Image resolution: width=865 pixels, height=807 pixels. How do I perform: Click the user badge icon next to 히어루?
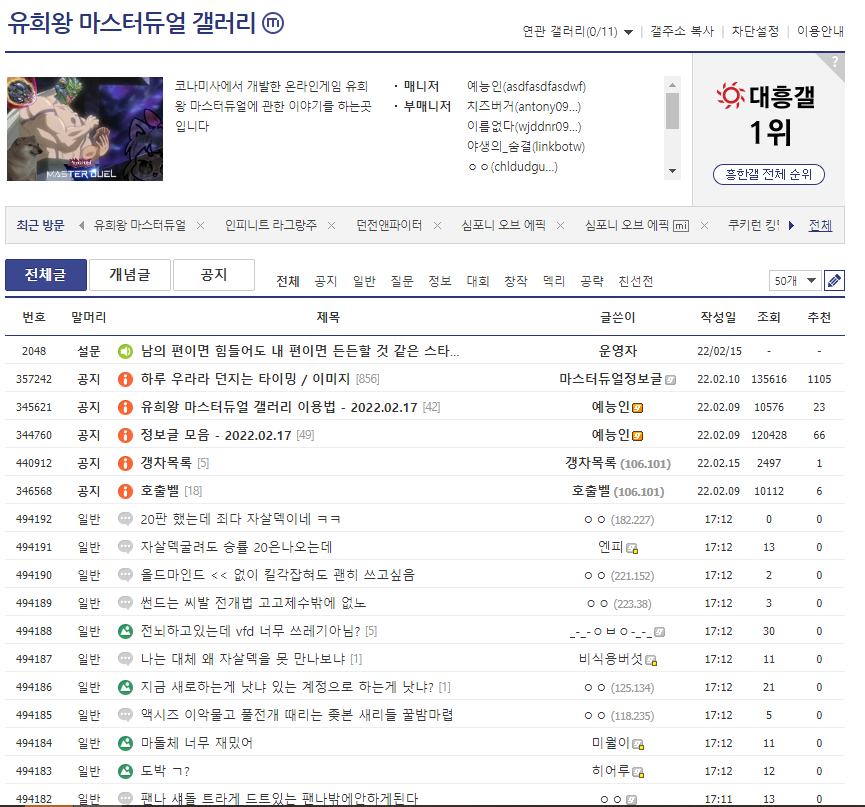tap(638, 772)
